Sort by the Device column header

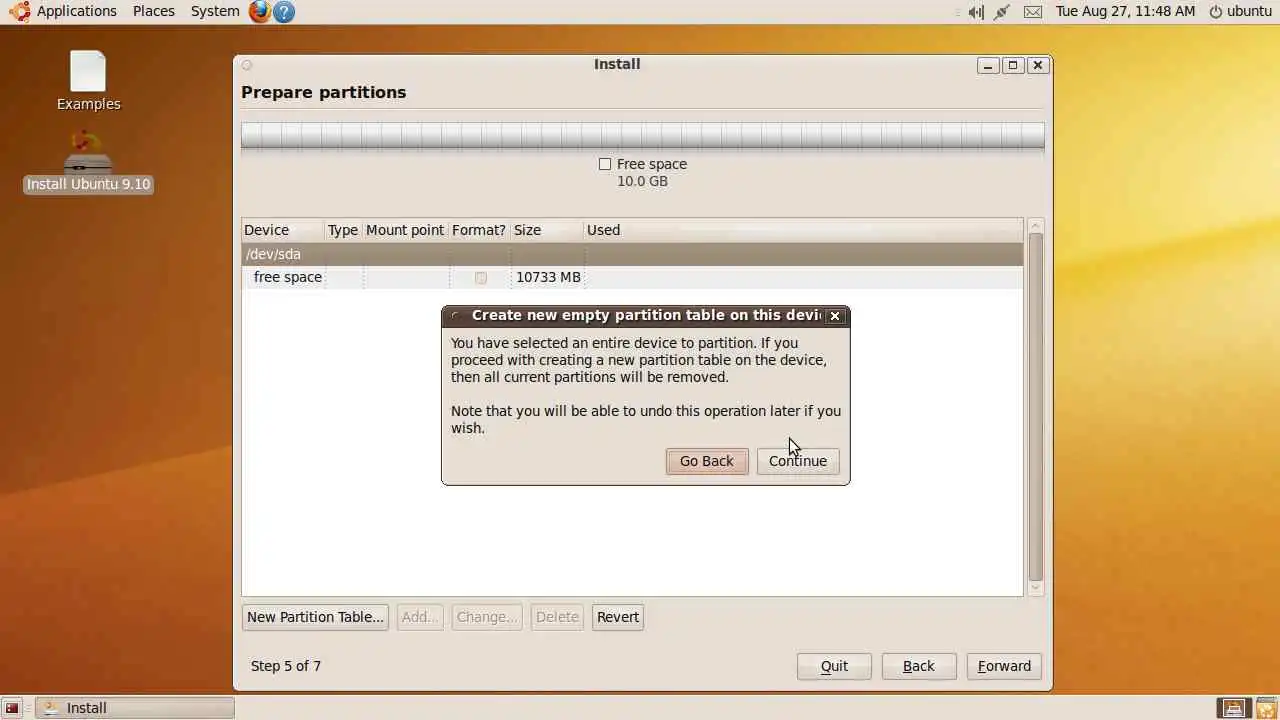click(x=283, y=230)
